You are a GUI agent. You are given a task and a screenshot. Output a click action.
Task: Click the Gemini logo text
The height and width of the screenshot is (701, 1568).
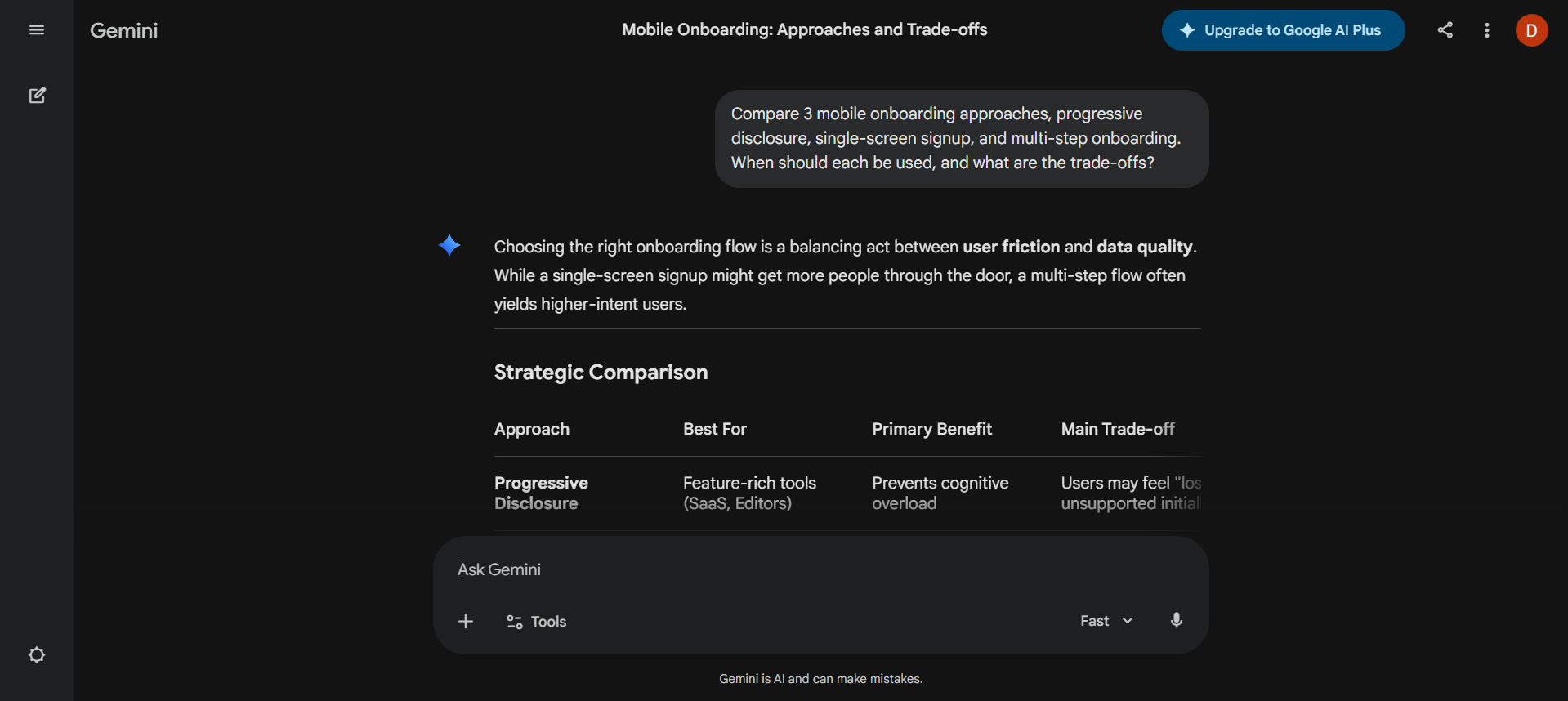coord(124,30)
